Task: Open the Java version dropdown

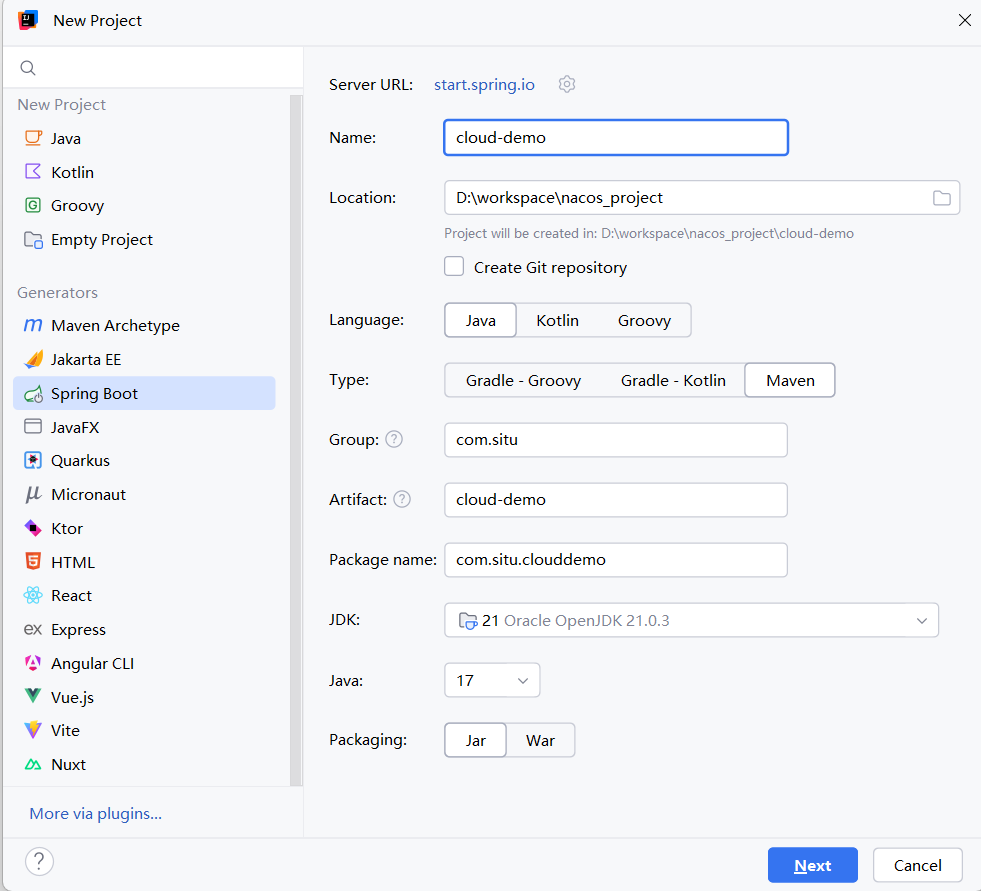Action: (492, 680)
